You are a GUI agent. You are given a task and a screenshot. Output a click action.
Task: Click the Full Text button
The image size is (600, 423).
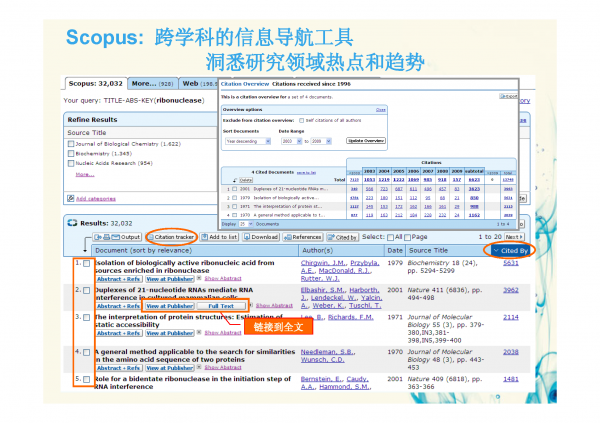(x=221, y=306)
